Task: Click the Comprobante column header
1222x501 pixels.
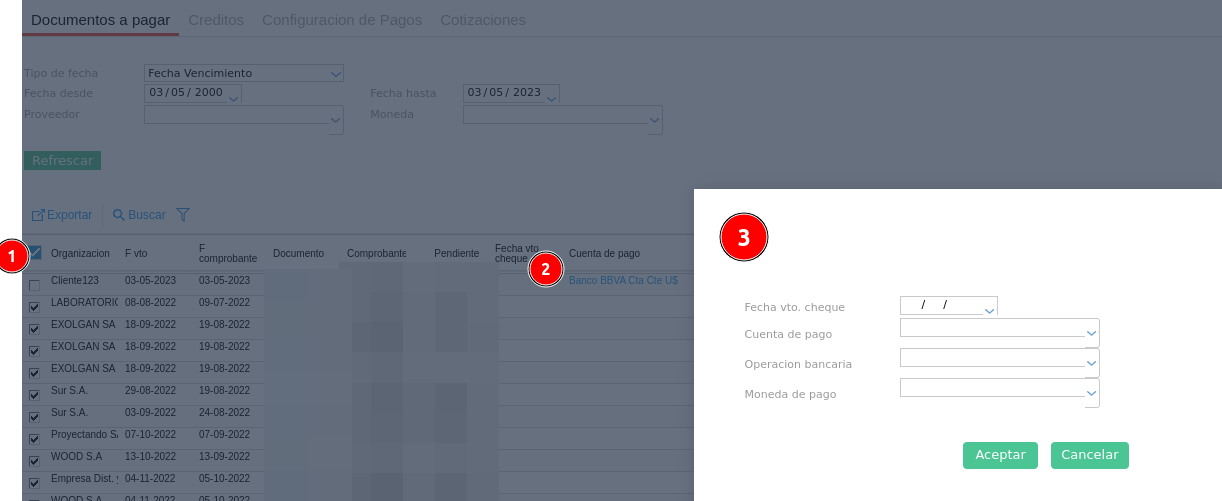Action: [x=377, y=254]
